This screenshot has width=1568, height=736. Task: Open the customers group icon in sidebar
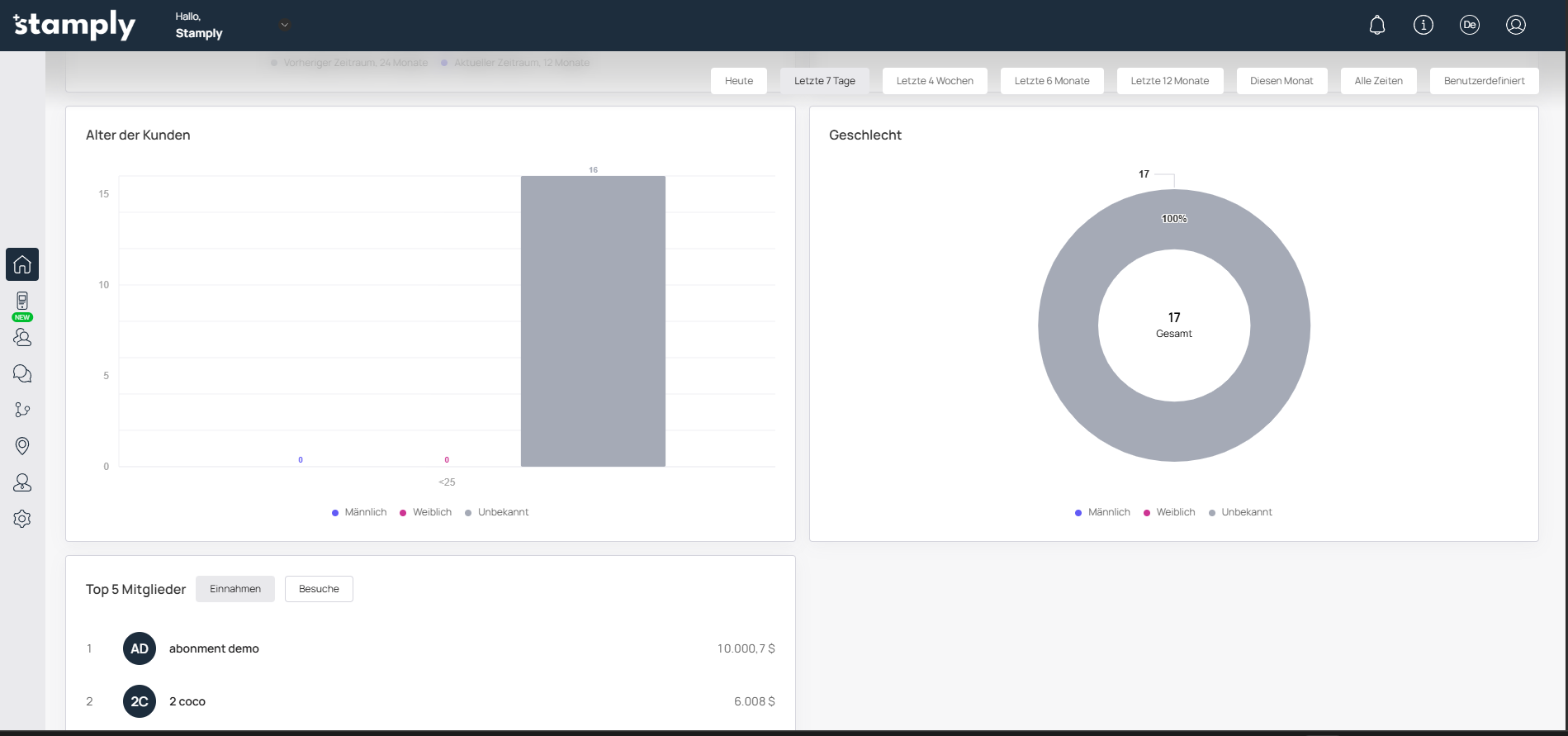coord(22,338)
